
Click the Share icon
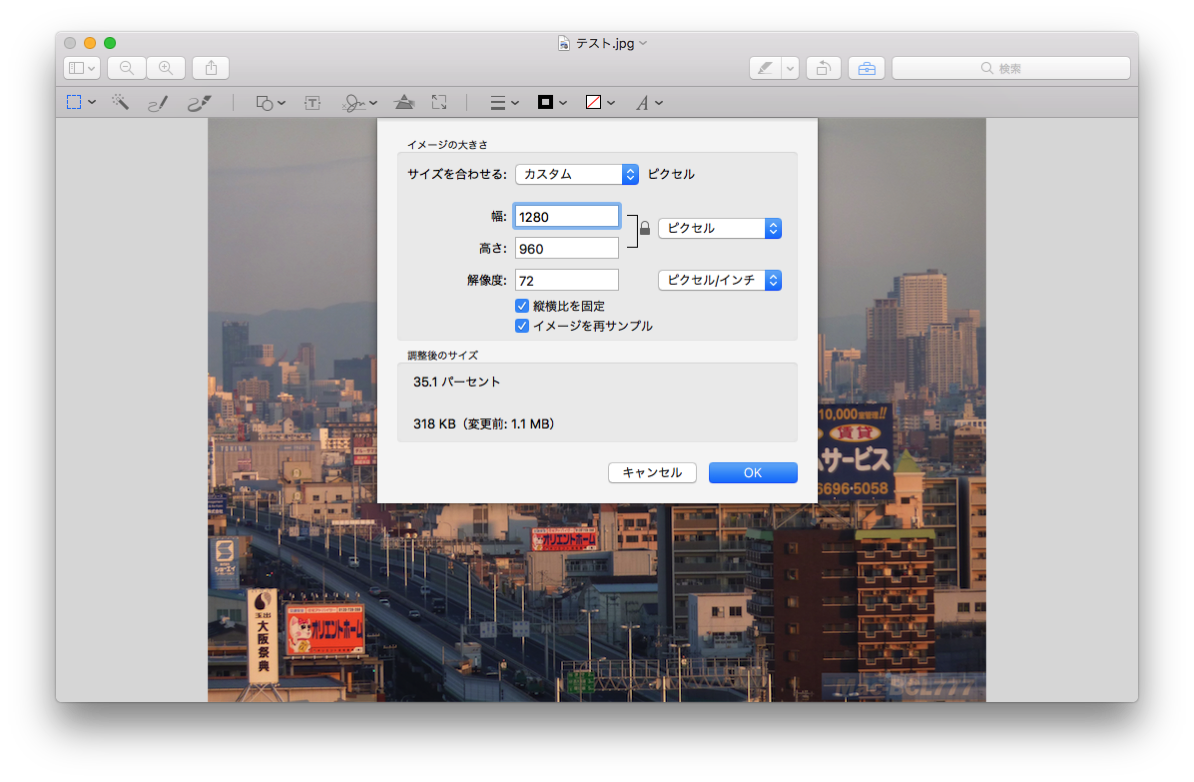210,67
